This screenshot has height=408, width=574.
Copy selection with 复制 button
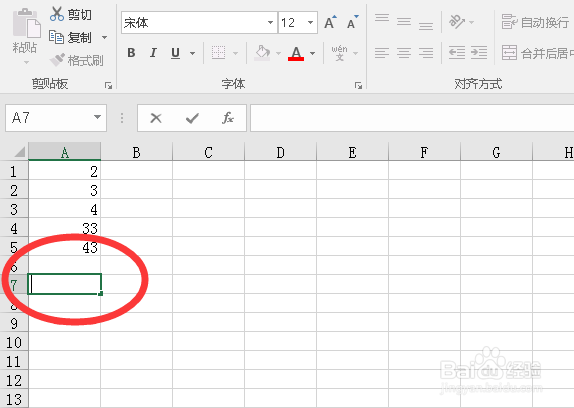coord(70,37)
